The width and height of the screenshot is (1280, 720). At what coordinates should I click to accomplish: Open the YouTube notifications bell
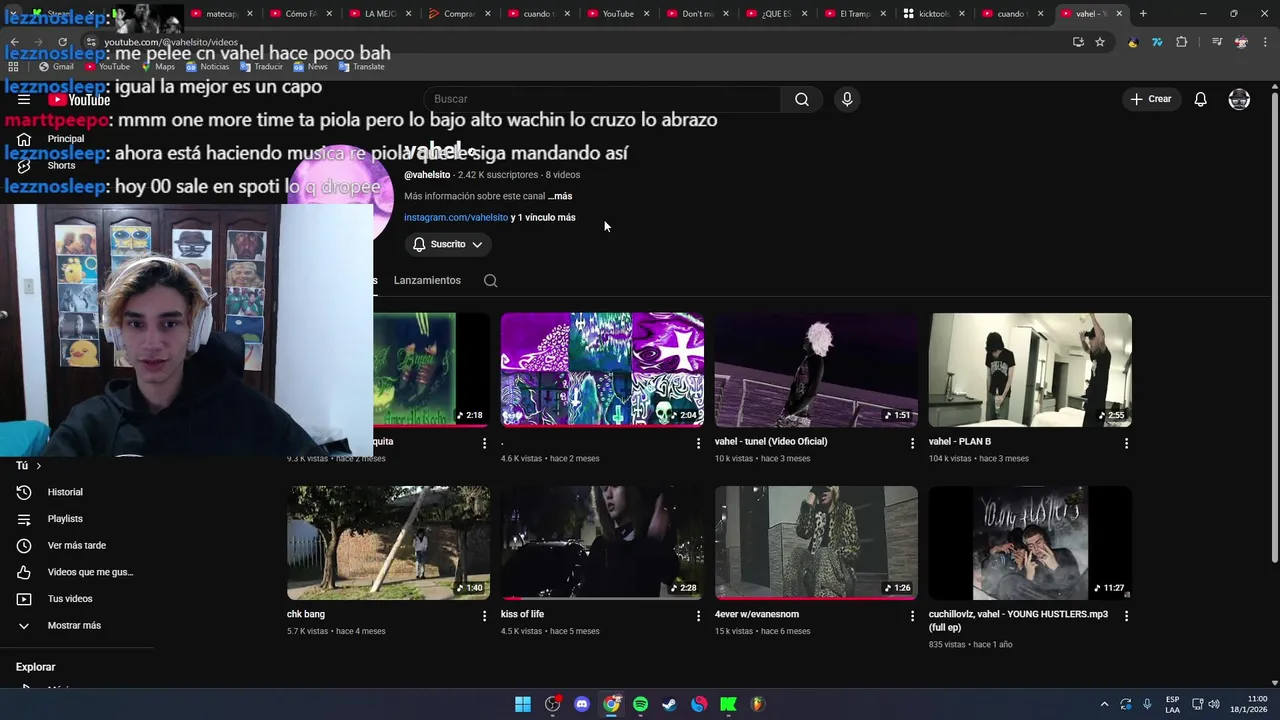tap(1200, 99)
